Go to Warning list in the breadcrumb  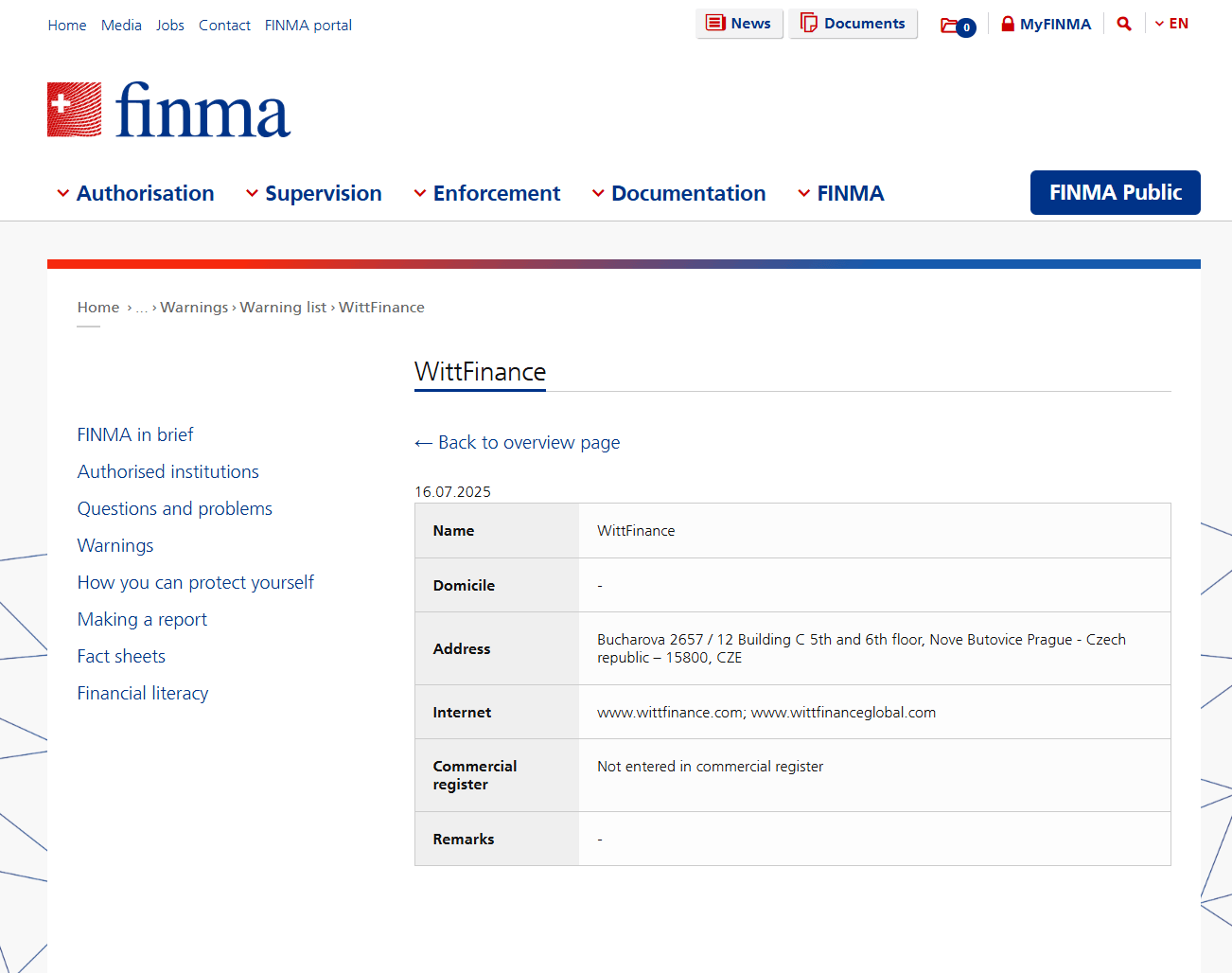coord(283,308)
